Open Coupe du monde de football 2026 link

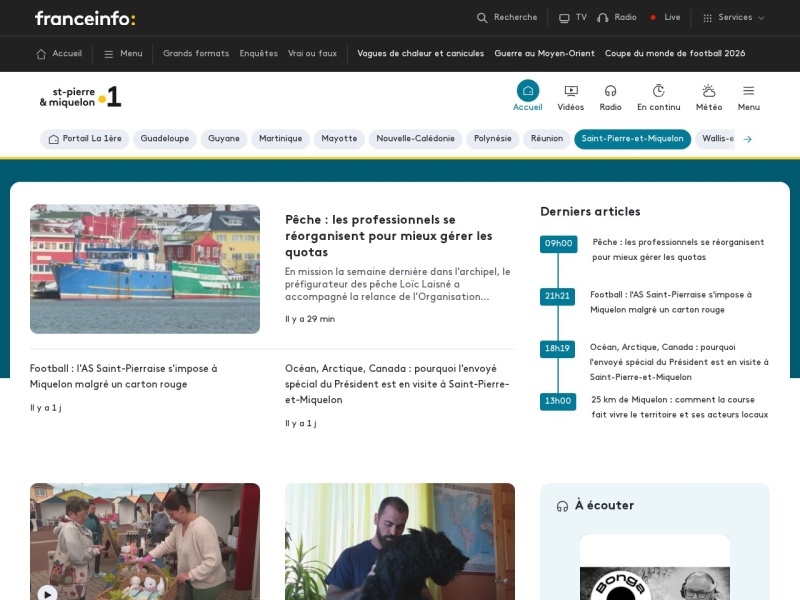[x=674, y=54]
